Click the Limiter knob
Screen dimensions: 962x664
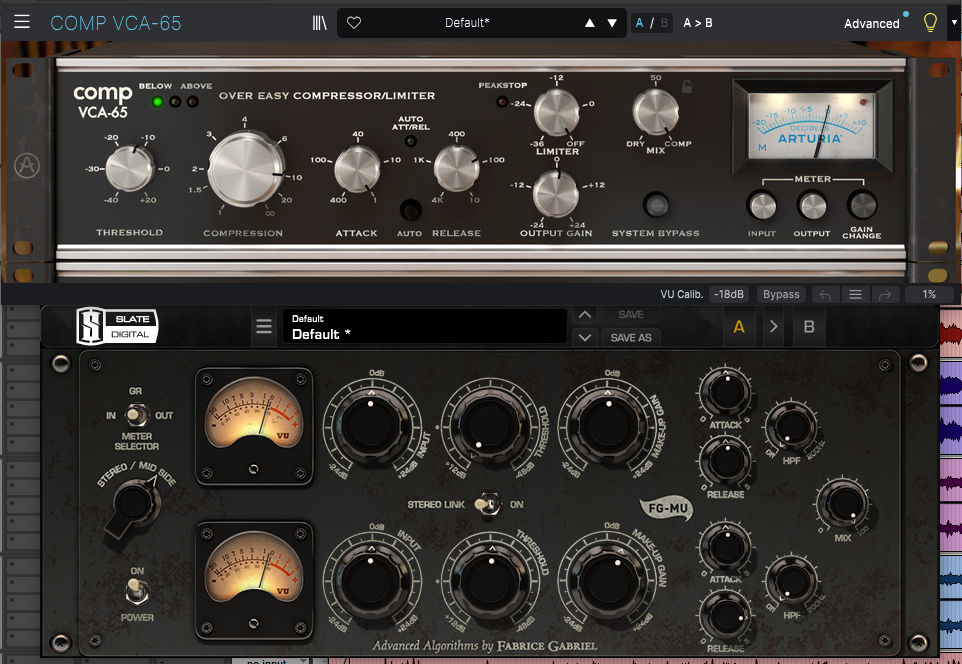point(556,112)
